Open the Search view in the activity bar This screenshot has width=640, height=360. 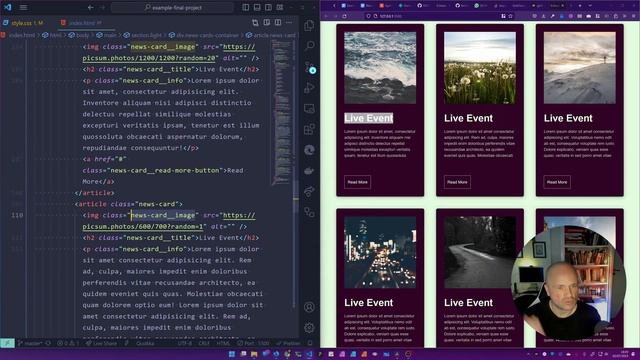(309, 45)
